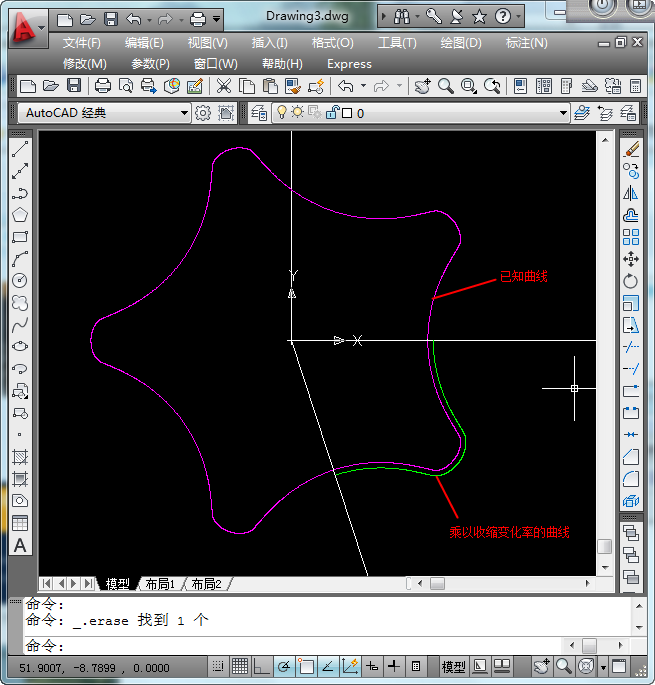Click the Cut scissors icon
This screenshot has width=655, height=685.
(224, 86)
